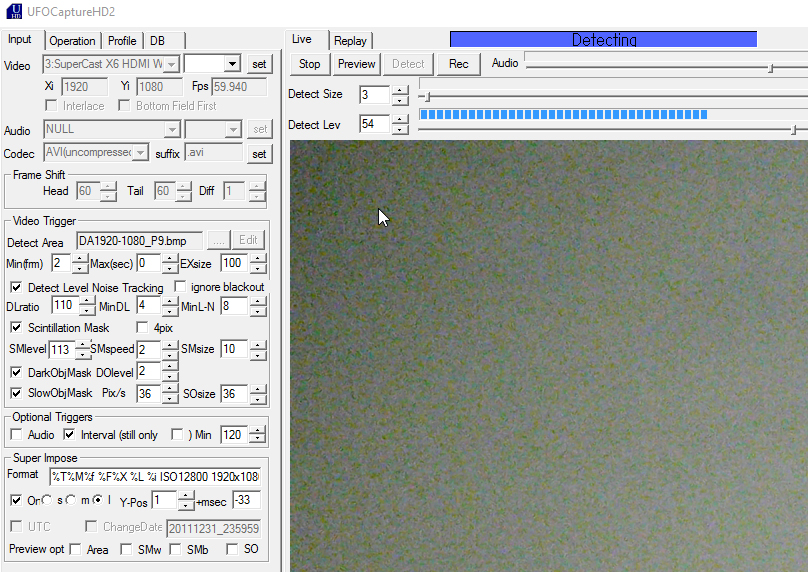Click the UFOCaptureHD2 title bar icon
Screen dimensions: 808x572
14,11
